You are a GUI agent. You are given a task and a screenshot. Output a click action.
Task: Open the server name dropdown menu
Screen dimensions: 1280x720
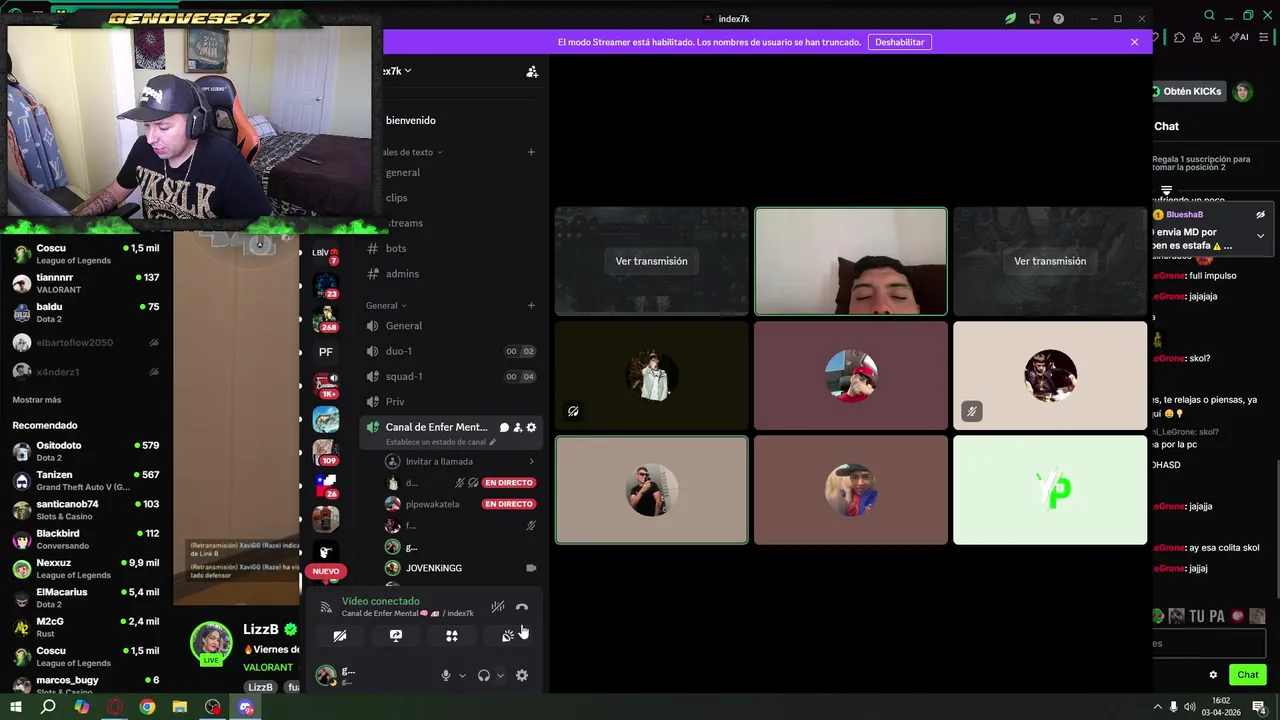tap(397, 71)
